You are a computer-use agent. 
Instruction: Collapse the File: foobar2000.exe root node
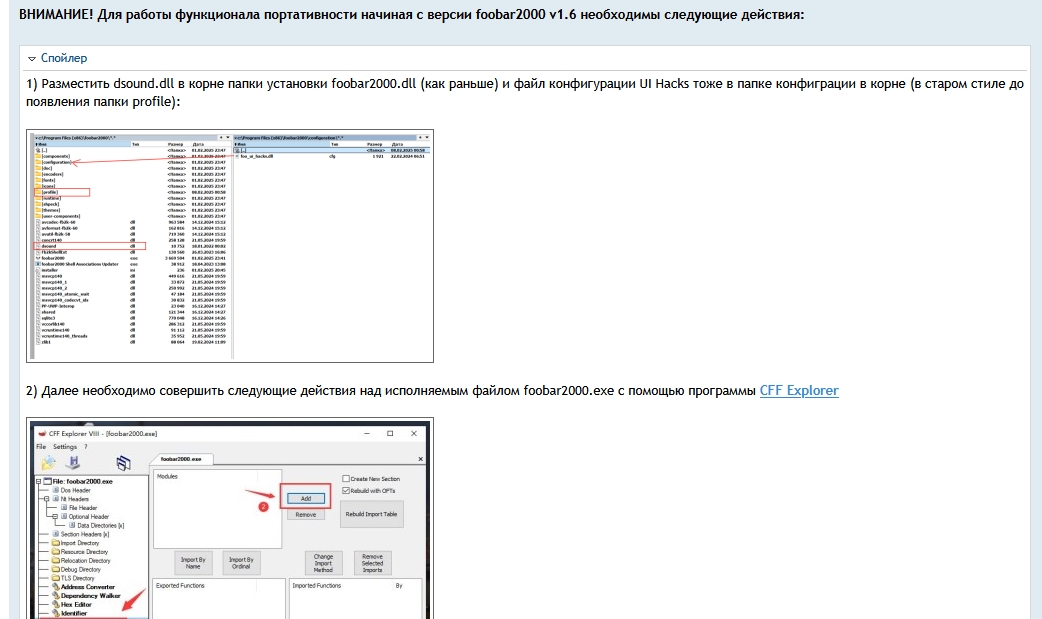tap(39, 481)
